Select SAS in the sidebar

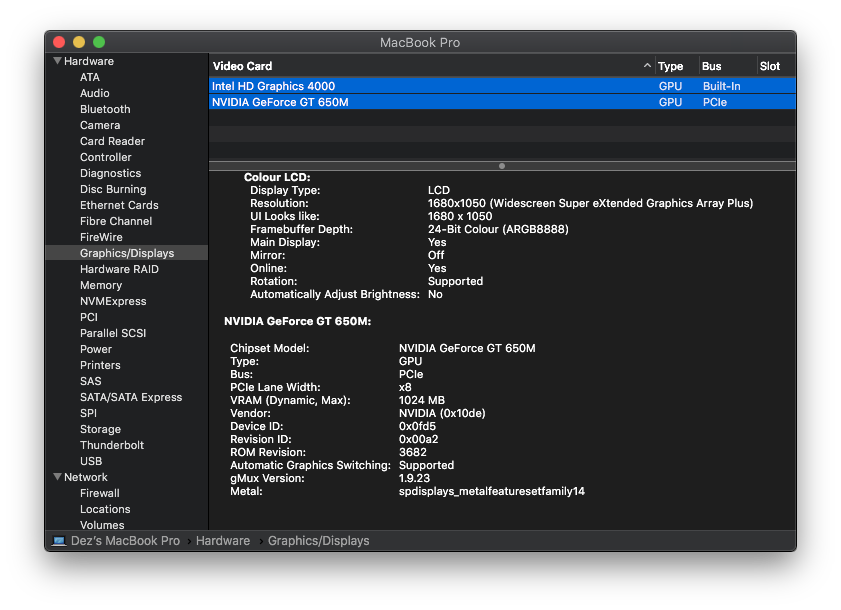(x=91, y=381)
